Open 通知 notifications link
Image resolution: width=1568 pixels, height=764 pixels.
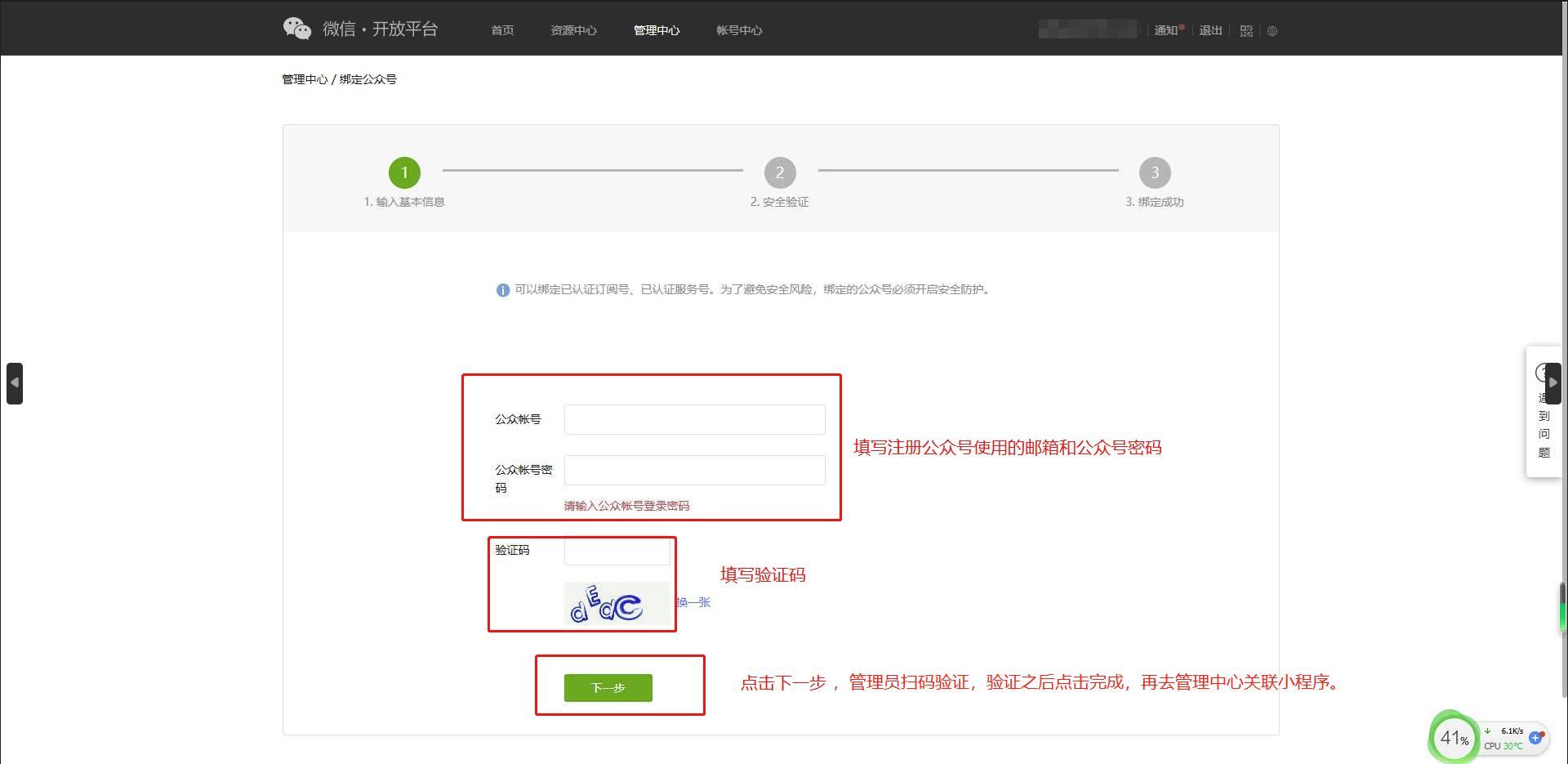click(x=1165, y=30)
